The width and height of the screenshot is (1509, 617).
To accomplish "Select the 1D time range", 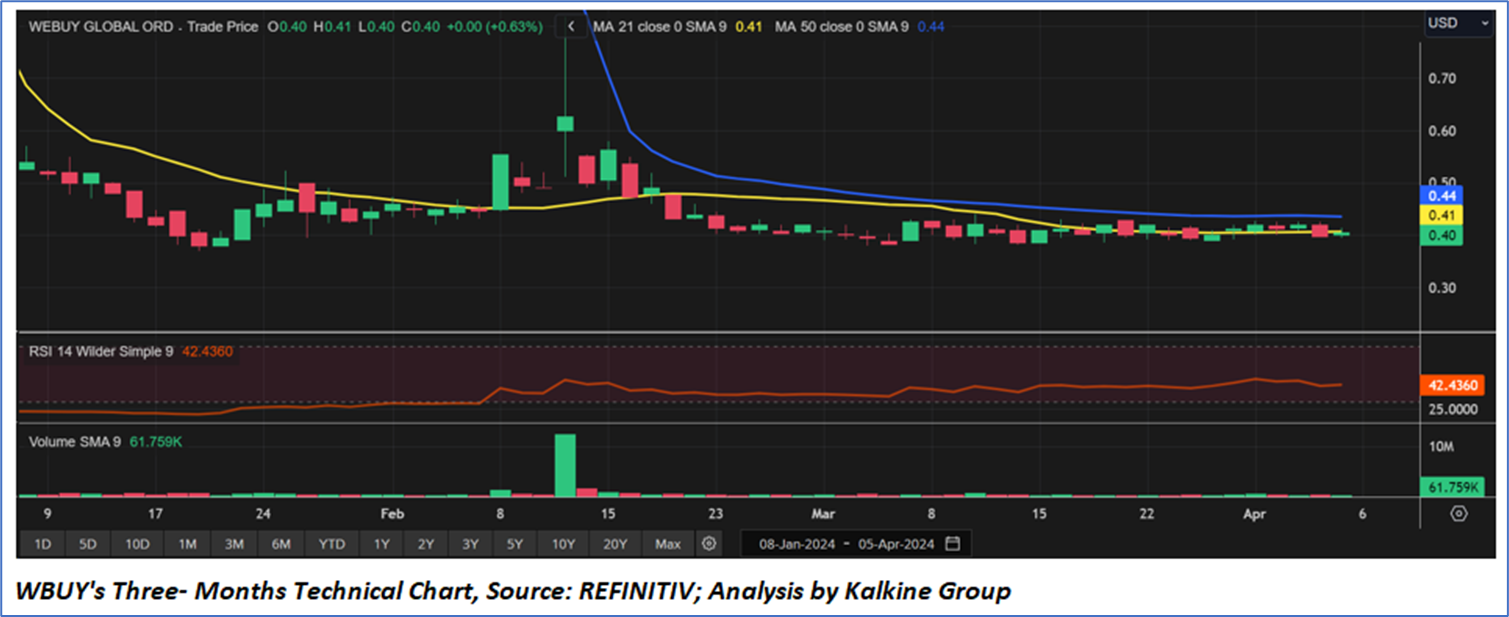I will click(x=43, y=544).
